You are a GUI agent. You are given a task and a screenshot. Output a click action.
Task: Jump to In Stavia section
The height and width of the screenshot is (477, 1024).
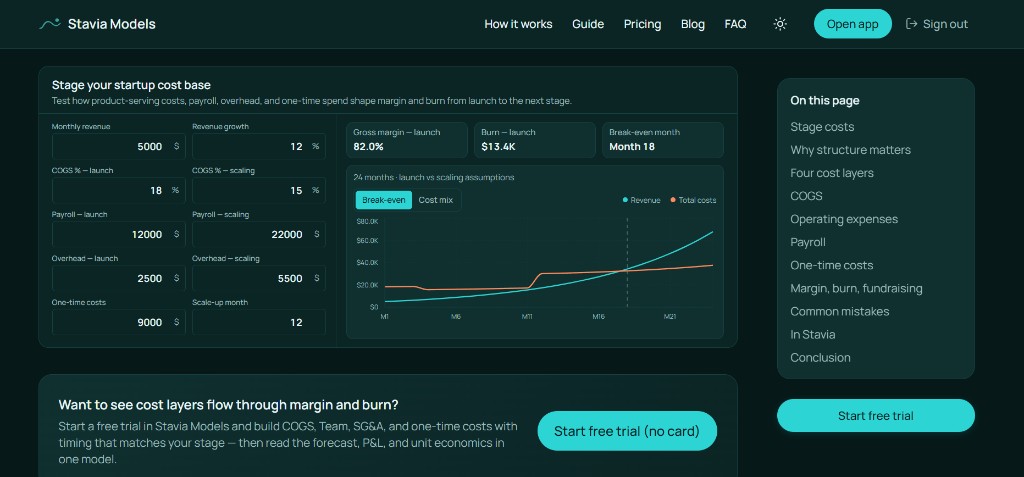tap(812, 335)
